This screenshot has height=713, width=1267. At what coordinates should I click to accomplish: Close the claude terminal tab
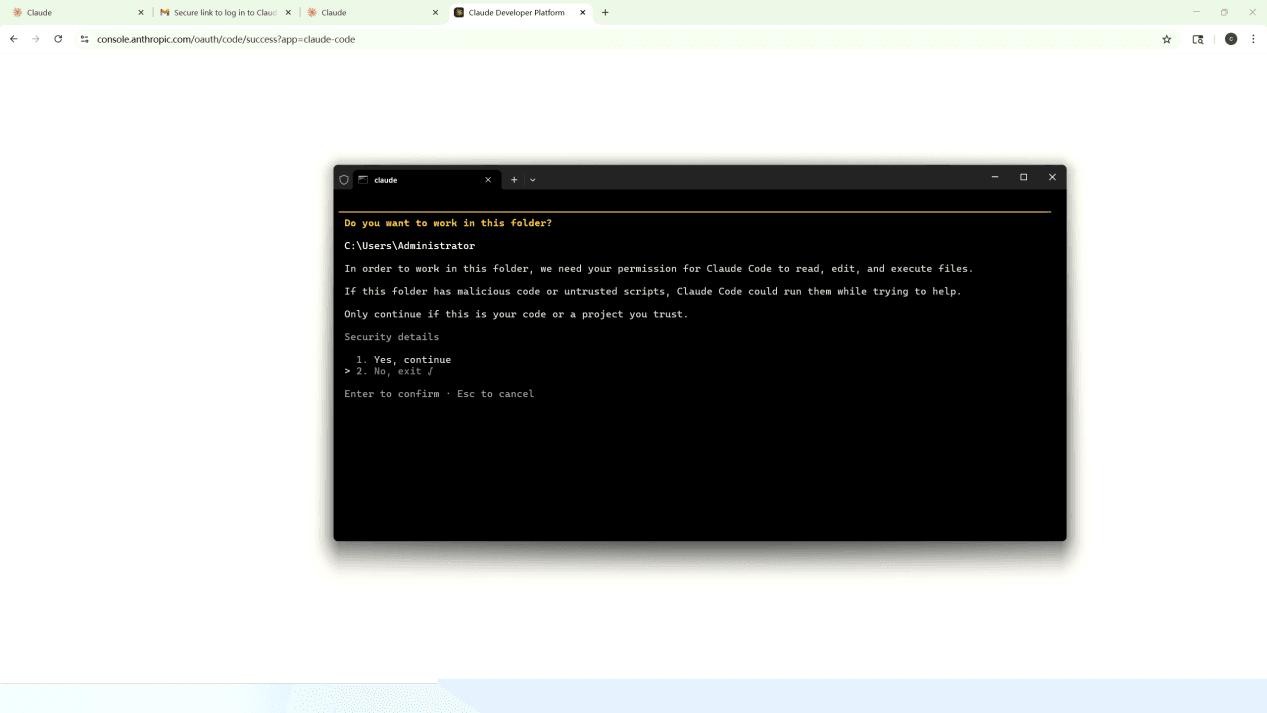(488, 180)
